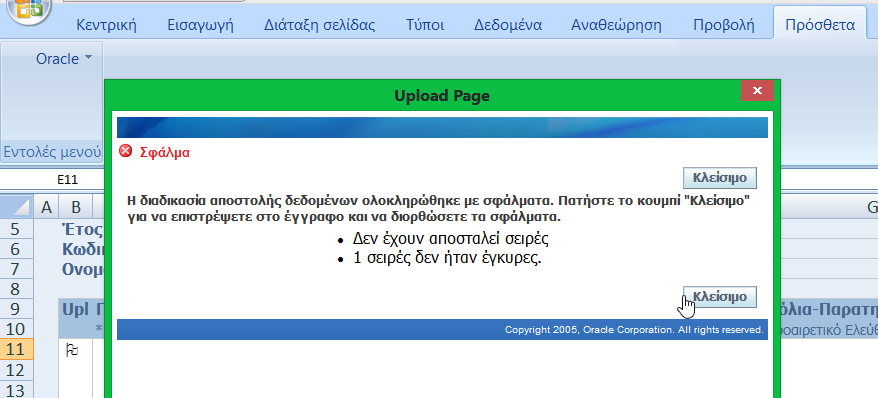Image resolution: width=878 pixels, height=398 pixels.
Task: Select row 5 header
Action: tap(17, 230)
